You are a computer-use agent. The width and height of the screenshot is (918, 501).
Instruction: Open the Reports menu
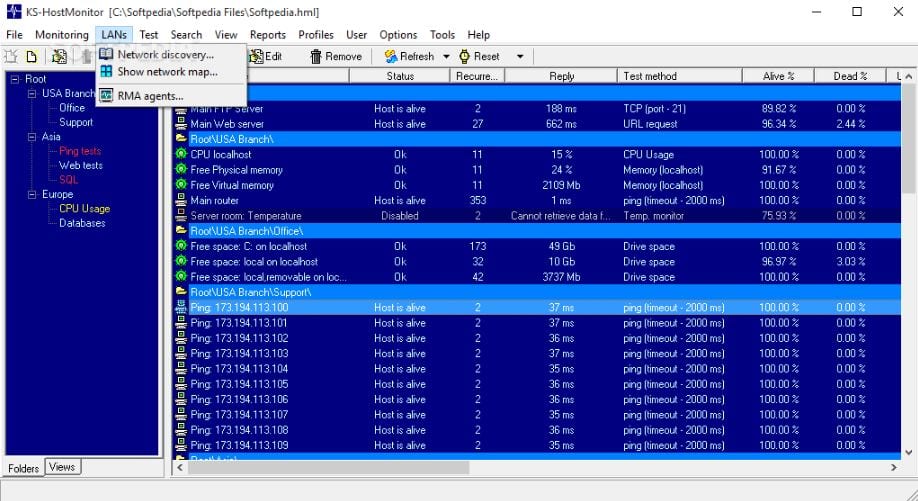tap(268, 35)
